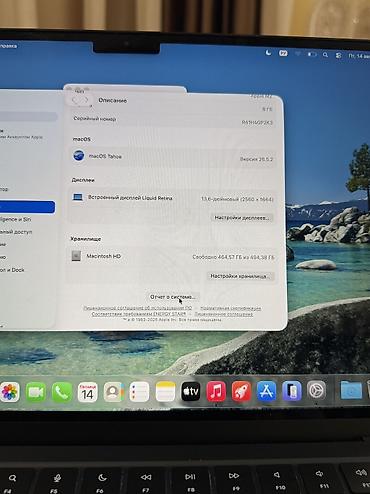The image size is (370, 494).
Task: Launch iPhone Mirroring from the Dock
Action: 292,390
